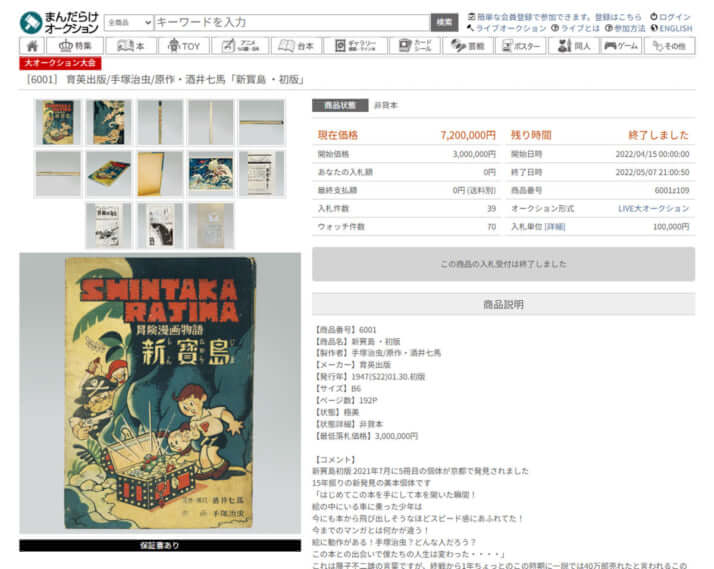
Task: Click the 終了しました remaining time status
Action: [658, 135]
